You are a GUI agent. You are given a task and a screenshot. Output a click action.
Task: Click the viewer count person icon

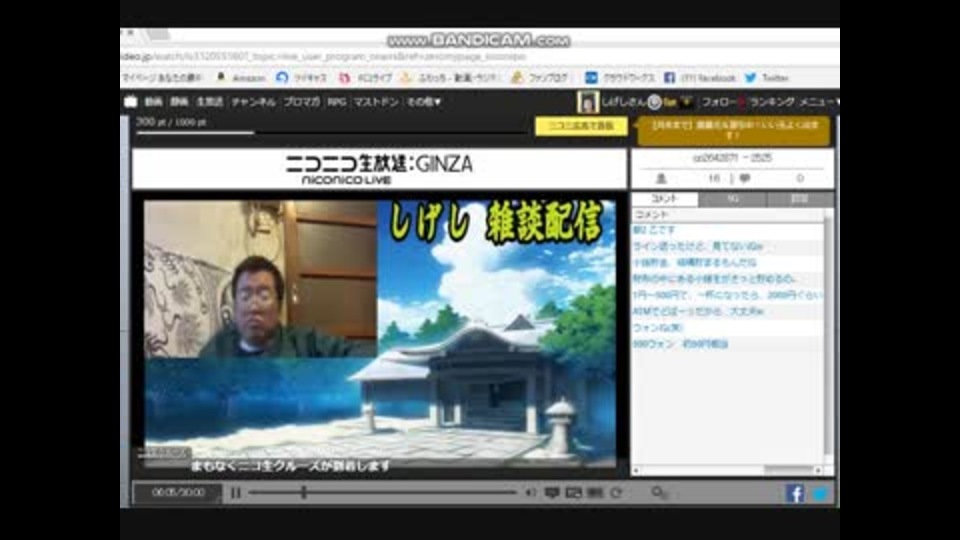click(661, 178)
